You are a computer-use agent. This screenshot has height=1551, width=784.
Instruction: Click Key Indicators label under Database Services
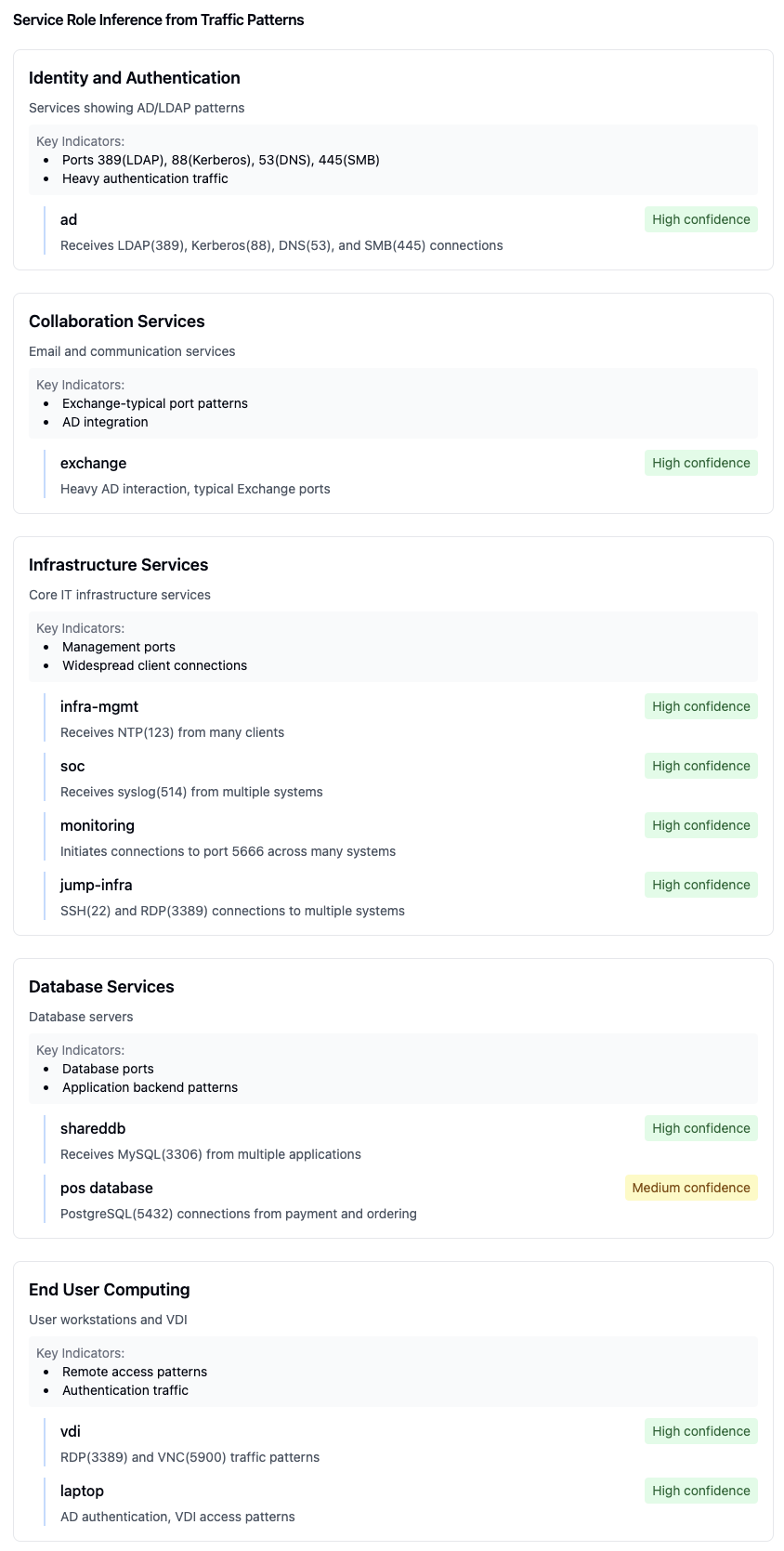(x=80, y=1050)
